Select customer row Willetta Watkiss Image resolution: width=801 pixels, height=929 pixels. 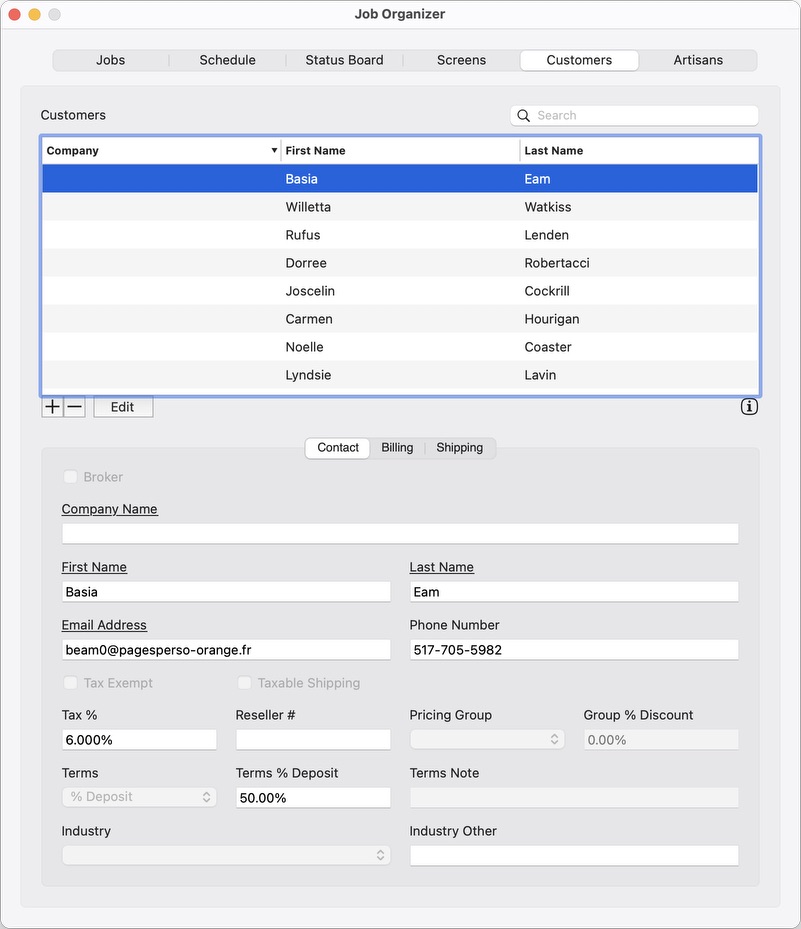[x=400, y=207]
